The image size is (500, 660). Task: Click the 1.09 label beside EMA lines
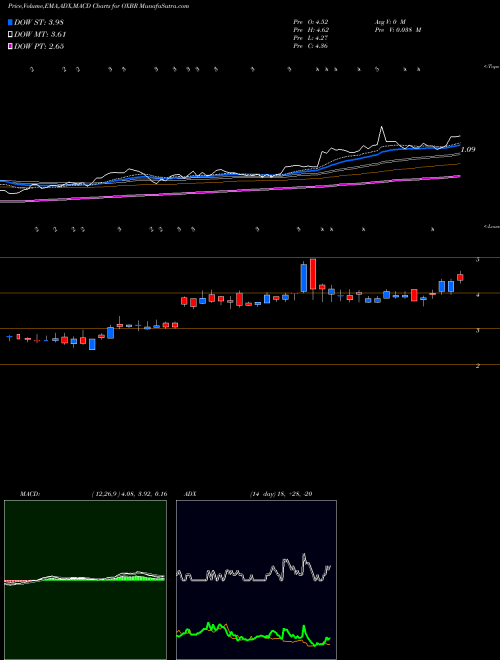coord(468,149)
